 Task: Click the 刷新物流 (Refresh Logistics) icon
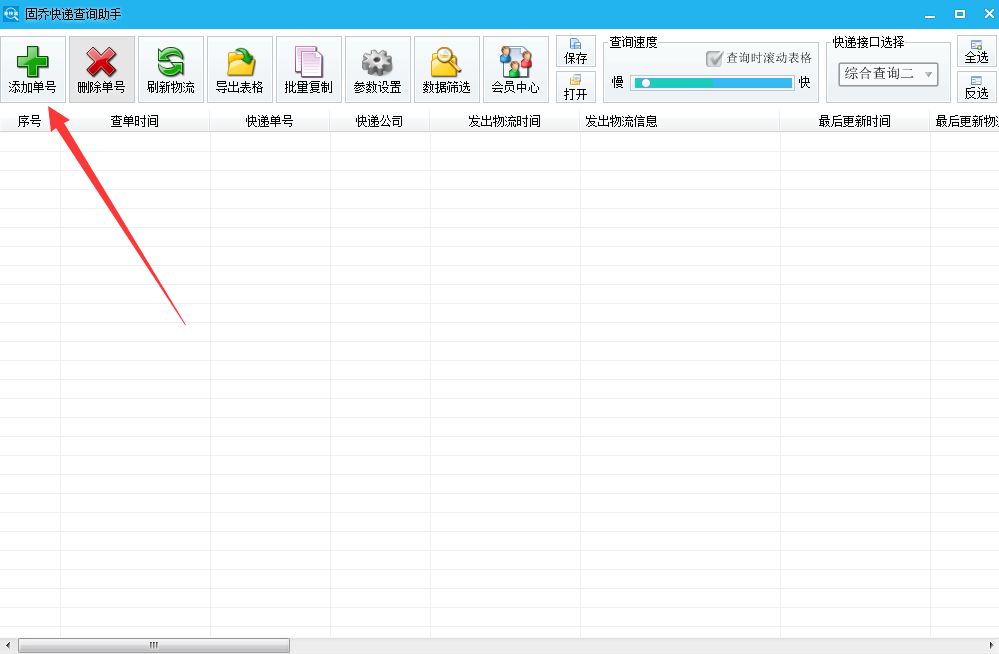point(169,68)
